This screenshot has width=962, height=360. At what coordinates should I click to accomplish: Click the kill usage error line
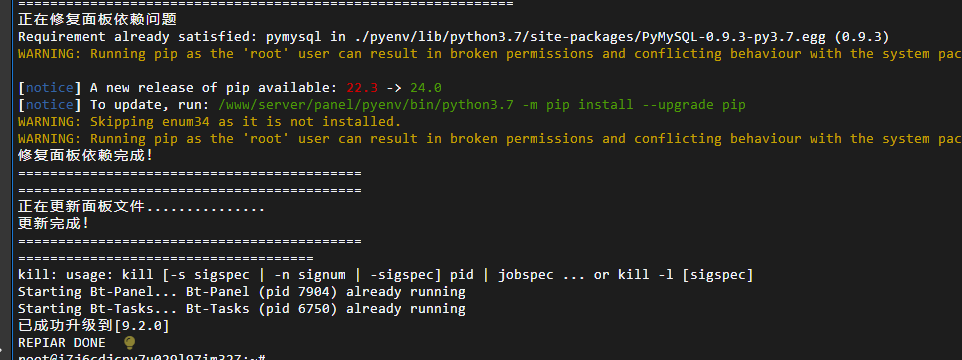[385, 274]
